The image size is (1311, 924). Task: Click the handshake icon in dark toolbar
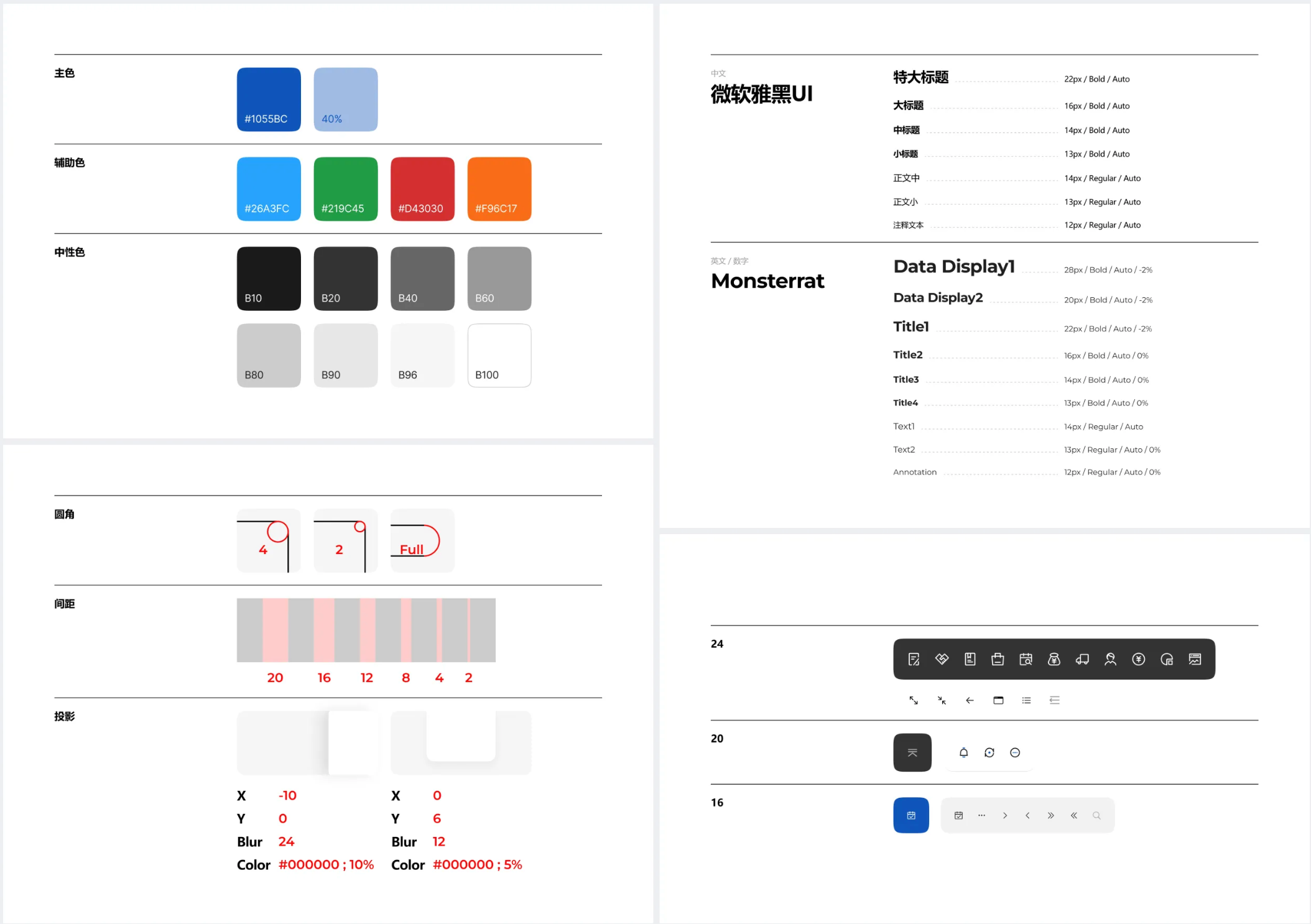(x=942, y=659)
